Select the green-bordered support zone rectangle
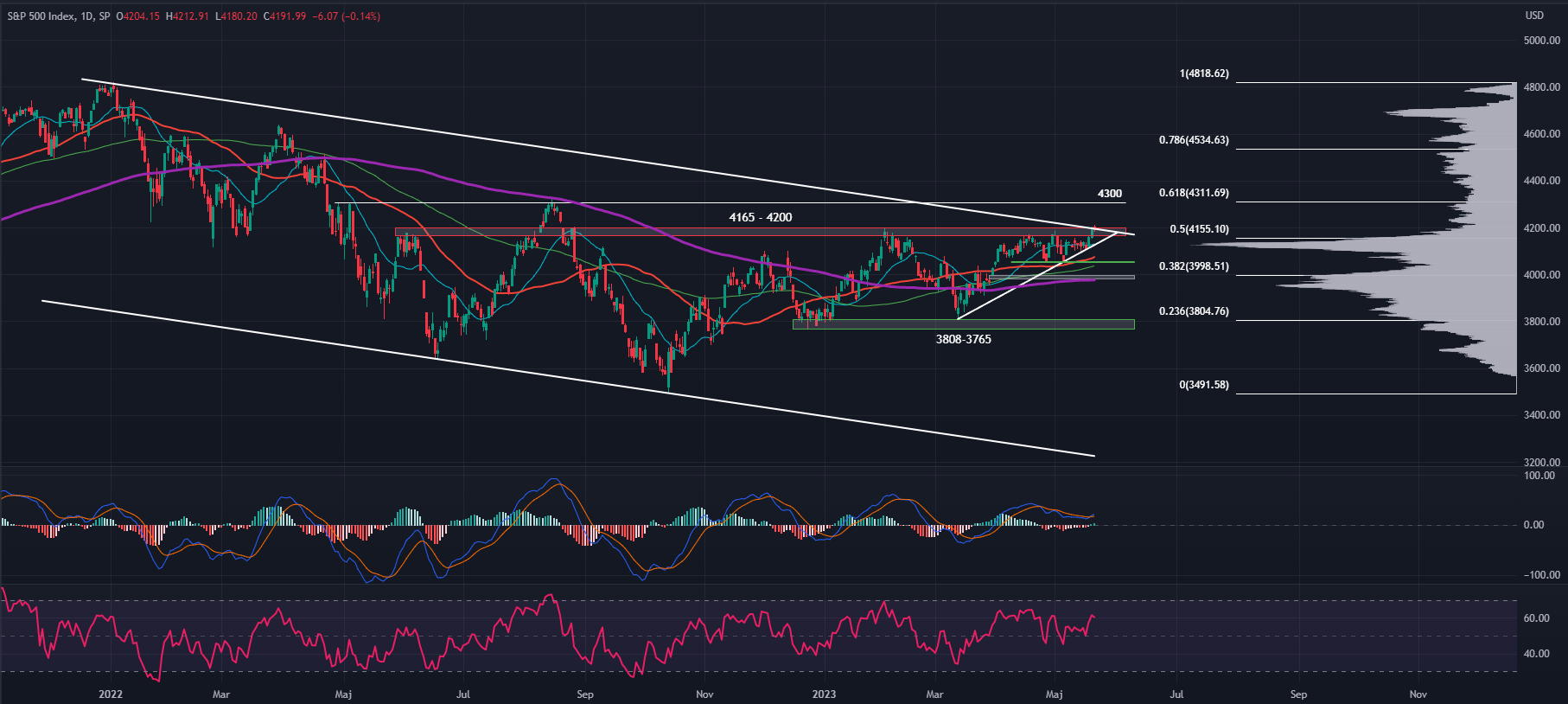This screenshot has width=1568, height=704. tap(963, 324)
